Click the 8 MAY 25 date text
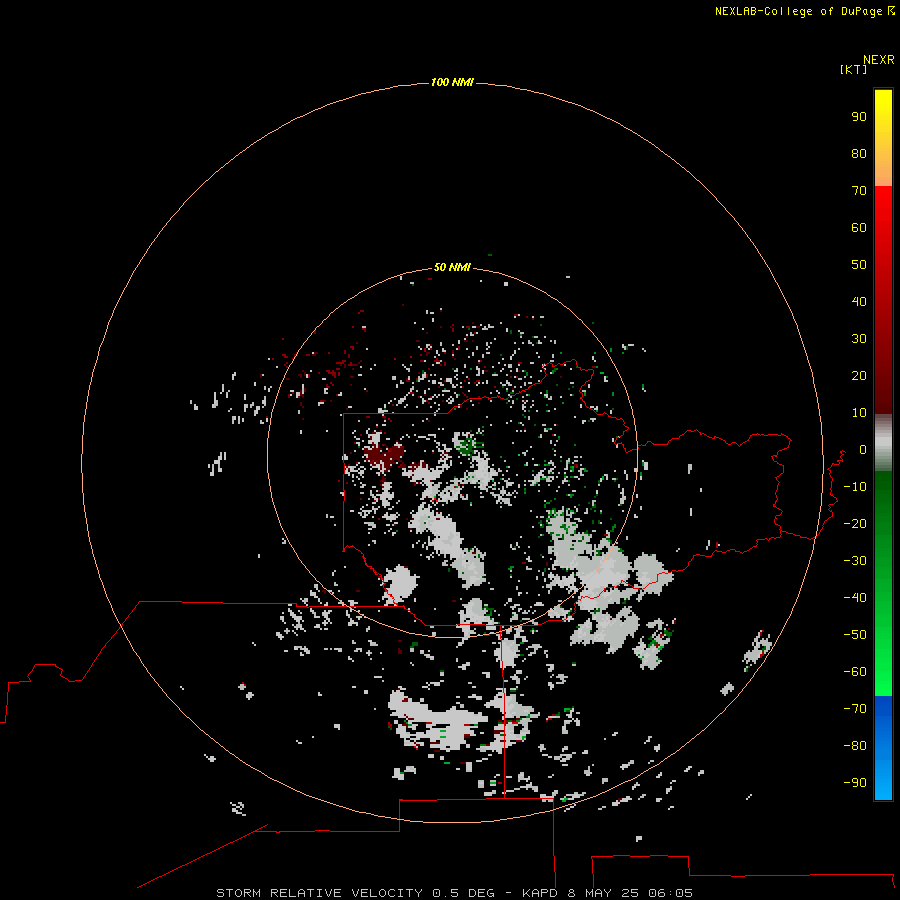The height and width of the screenshot is (900, 900). click(x=603, y=893)
